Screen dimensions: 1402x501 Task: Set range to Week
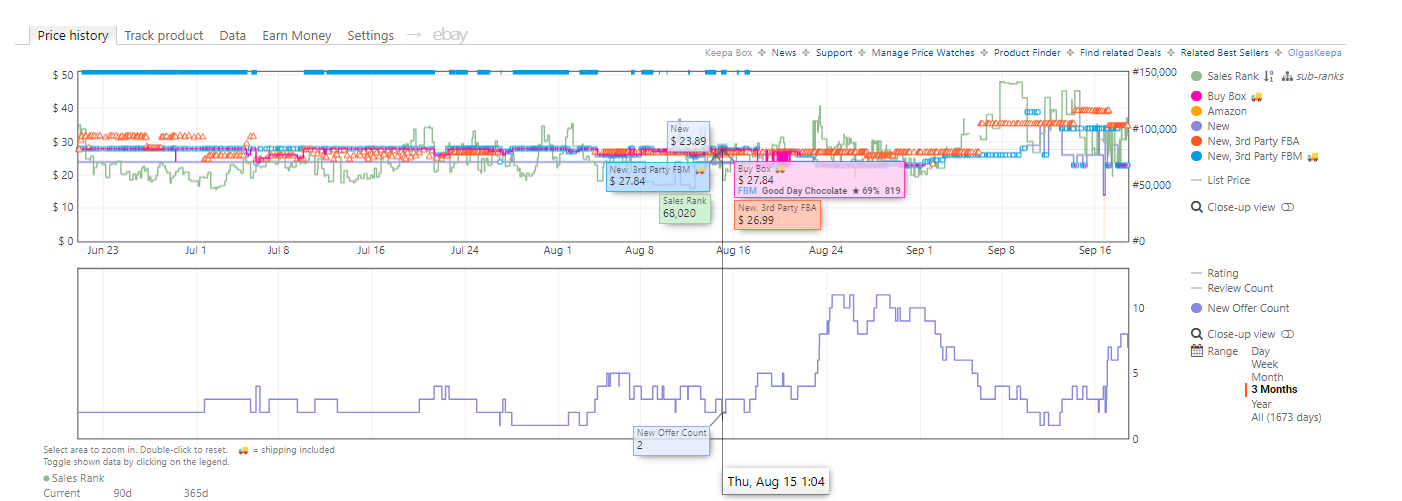(1264, 364)
